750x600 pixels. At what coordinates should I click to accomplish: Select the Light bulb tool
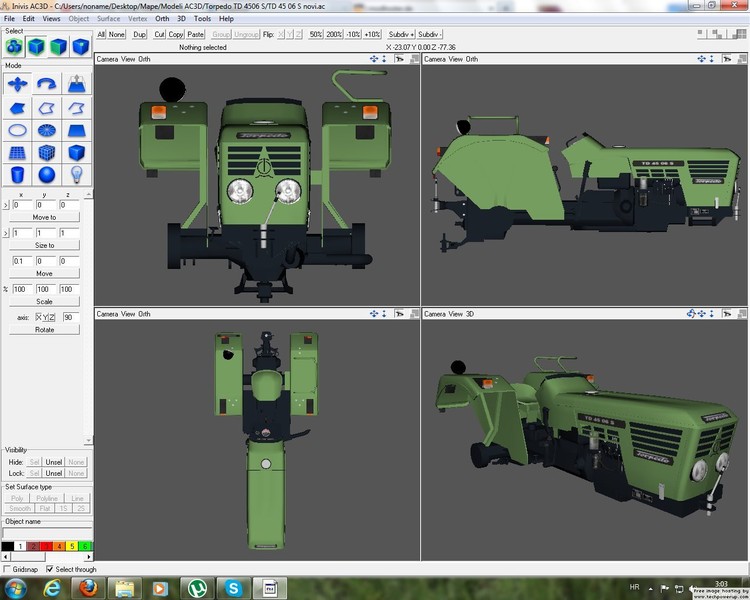[76, 175]
